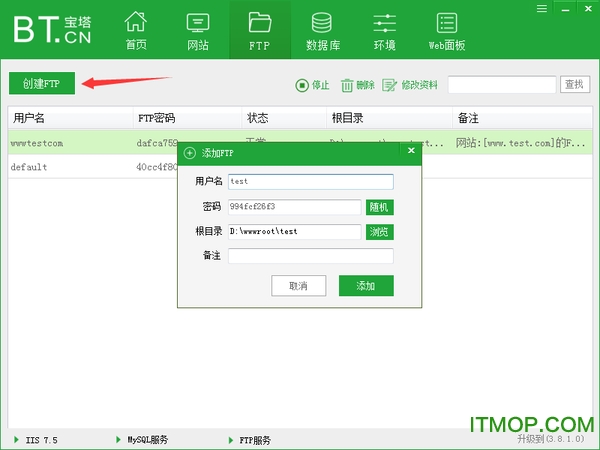Click the 取消 cancel button
This screenshot has height=450, width=600.
(x=298, y=285)
